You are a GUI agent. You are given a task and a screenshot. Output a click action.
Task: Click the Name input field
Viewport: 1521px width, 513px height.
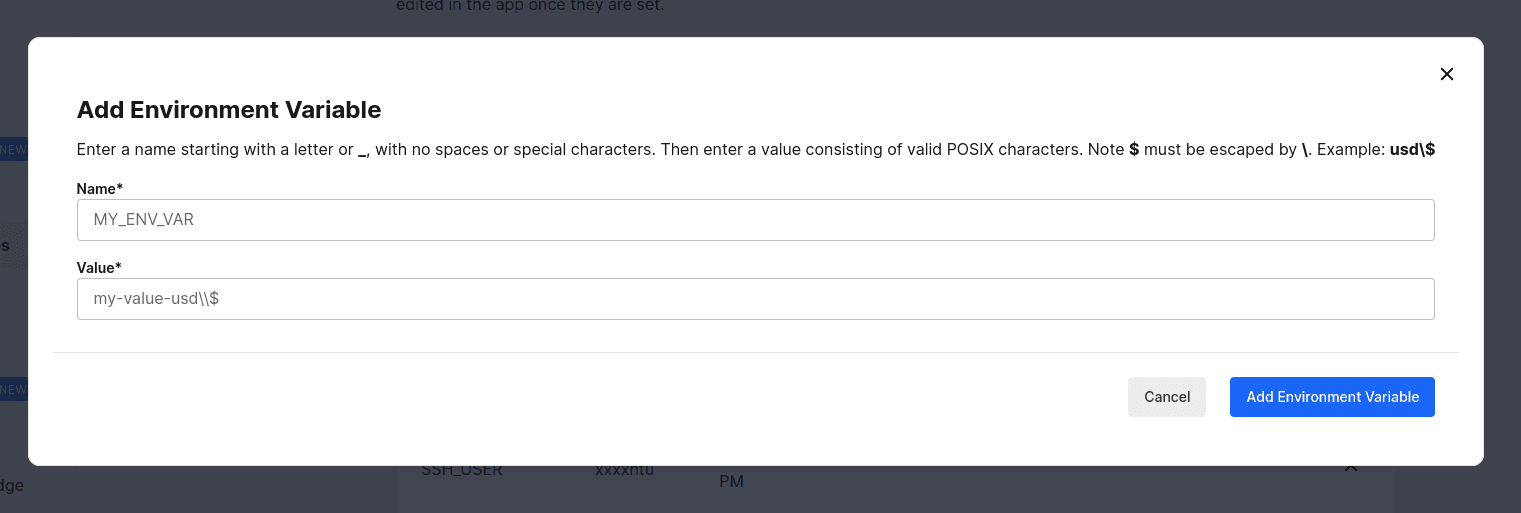(x=755, y=220)
